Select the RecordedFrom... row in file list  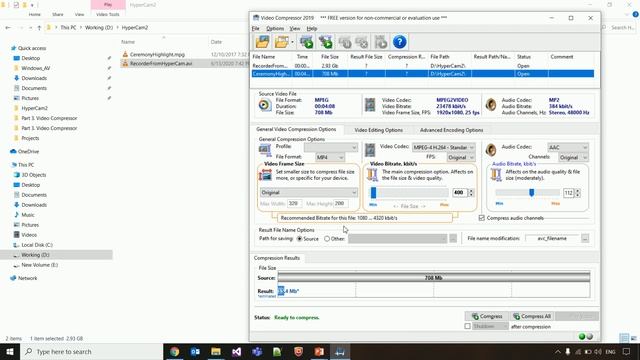tap(422, 66)
